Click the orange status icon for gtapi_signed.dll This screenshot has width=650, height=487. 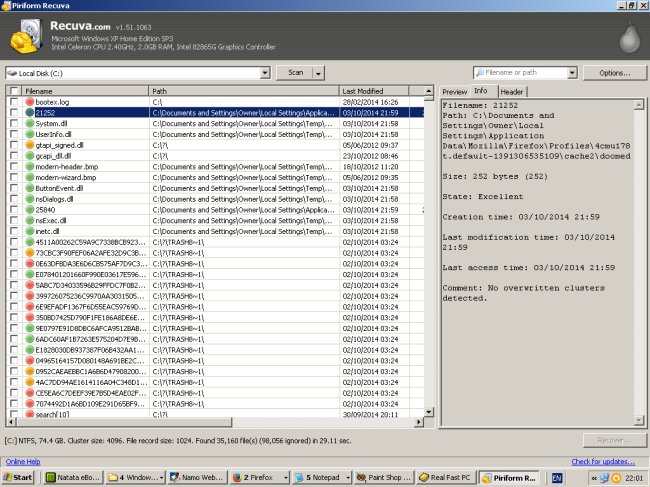29,144
